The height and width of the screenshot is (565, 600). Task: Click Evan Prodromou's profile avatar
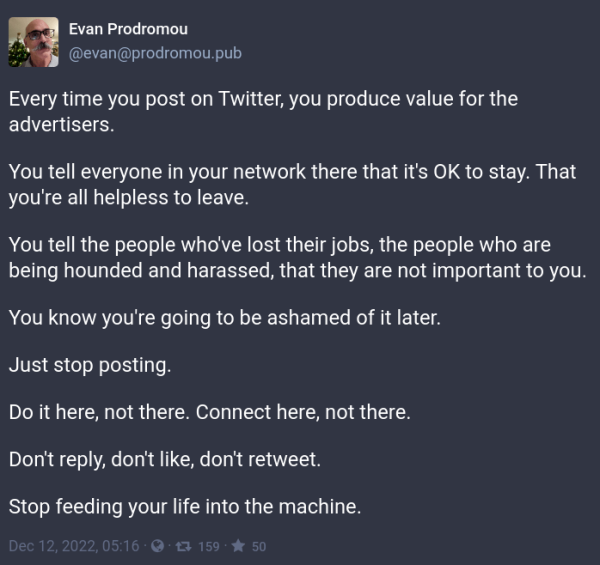point(34,42)
